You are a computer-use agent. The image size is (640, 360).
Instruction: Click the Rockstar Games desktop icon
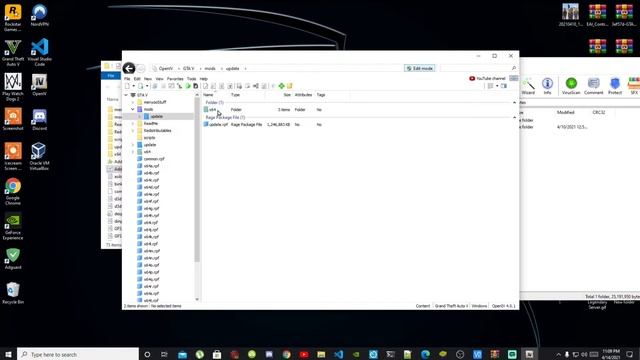(13, 18)
